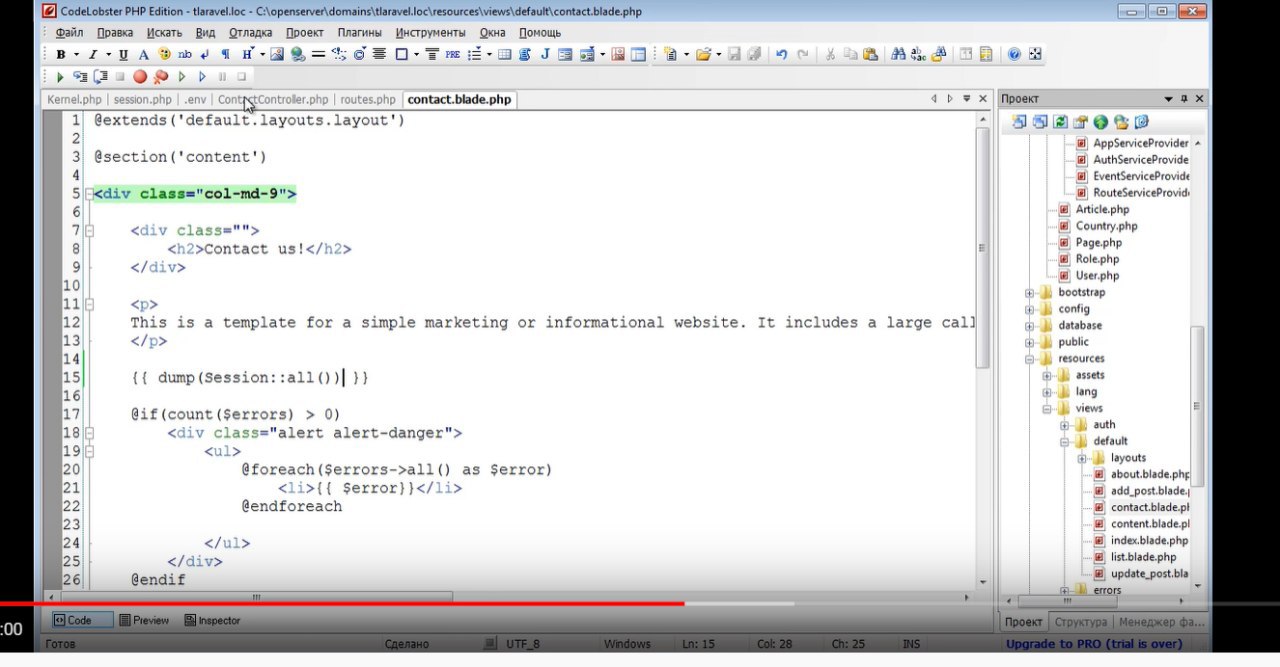Start debugging with green play icon
This screenshot has width=1280, height=667.
tap(60, 76)
